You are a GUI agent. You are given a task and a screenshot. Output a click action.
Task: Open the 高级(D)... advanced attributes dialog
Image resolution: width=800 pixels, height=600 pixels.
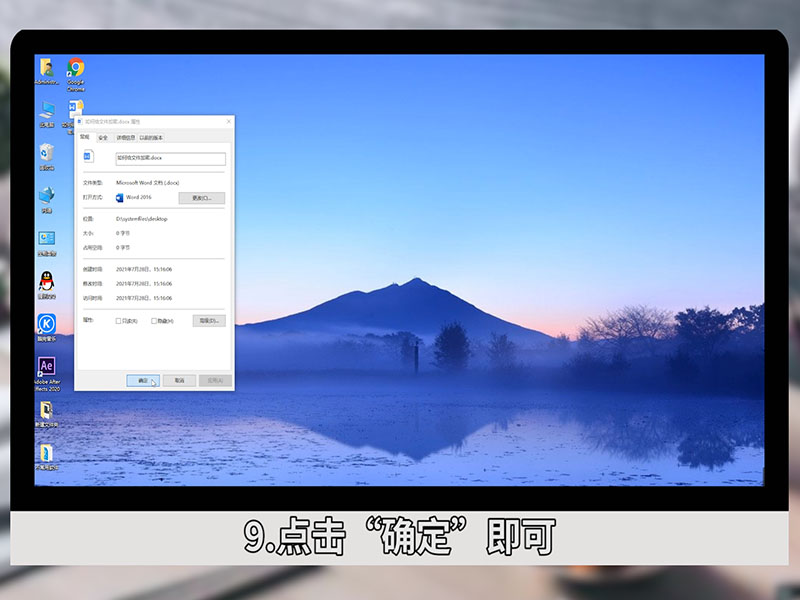[x=208, y=321]
